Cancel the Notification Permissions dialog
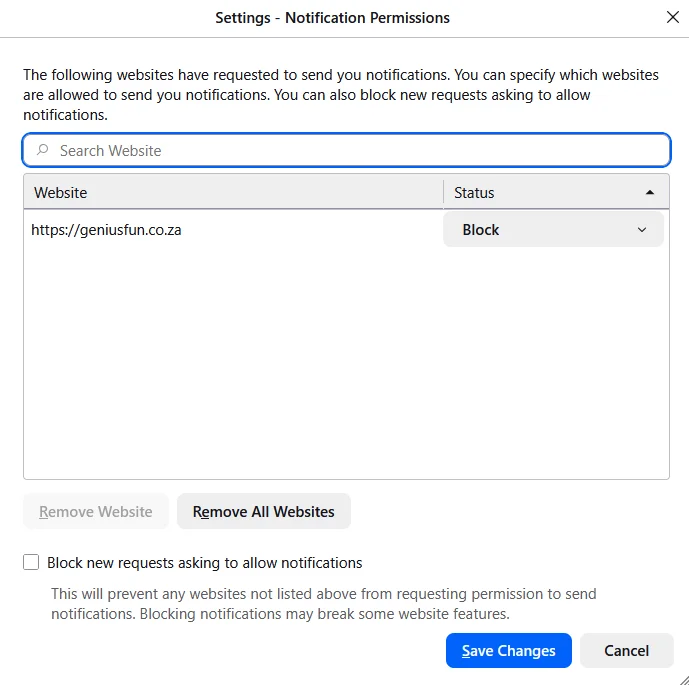The height and width of the screenshot is (685, 689). pos(626,651)
